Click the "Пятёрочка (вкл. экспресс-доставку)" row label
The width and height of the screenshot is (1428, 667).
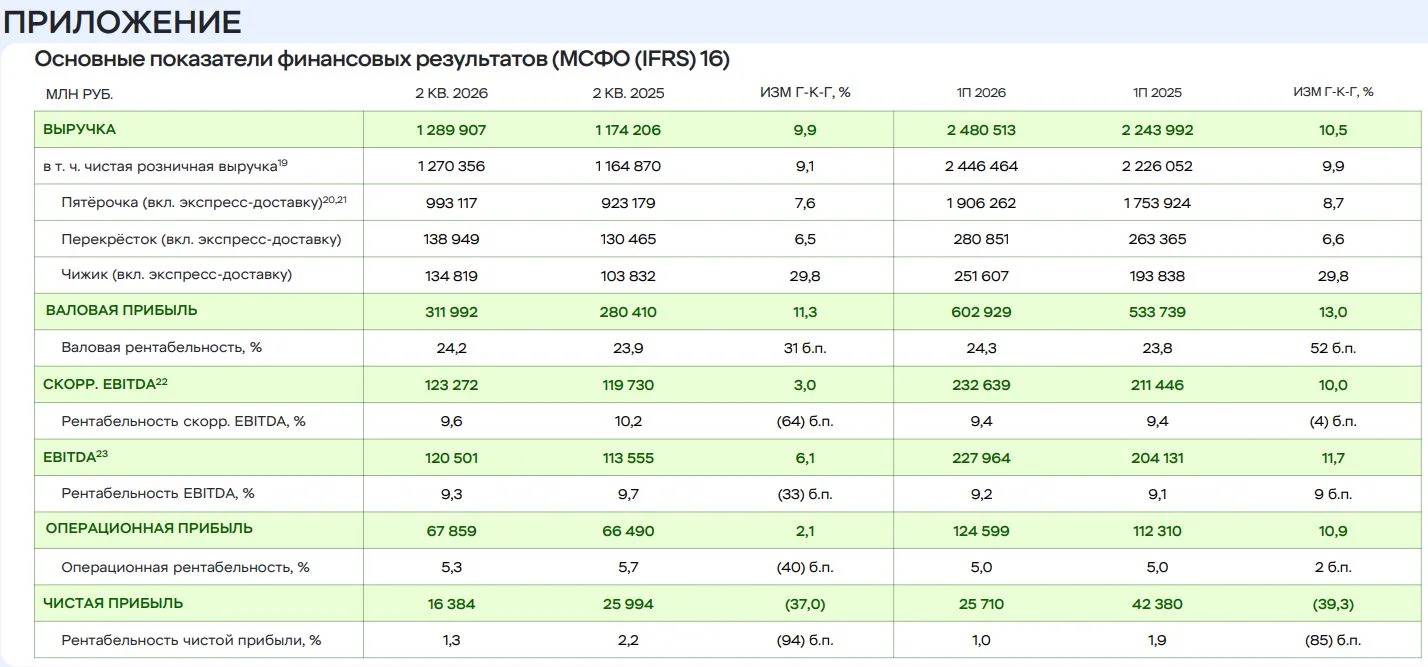click(204, 203)
